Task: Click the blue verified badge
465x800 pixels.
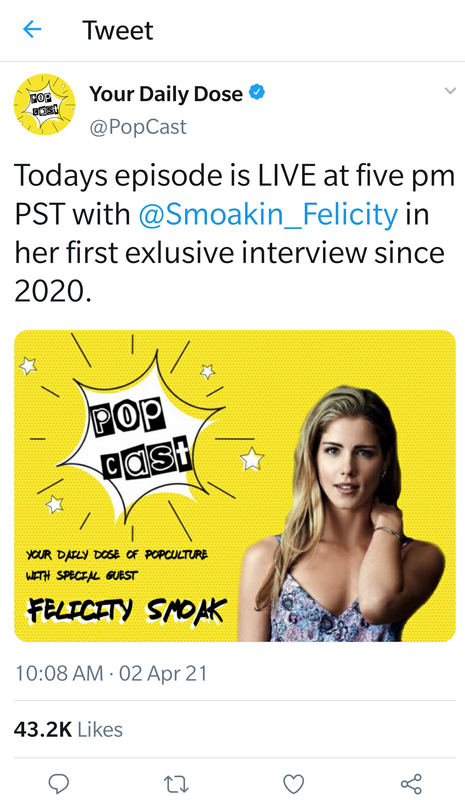Action: pos(257,93)
